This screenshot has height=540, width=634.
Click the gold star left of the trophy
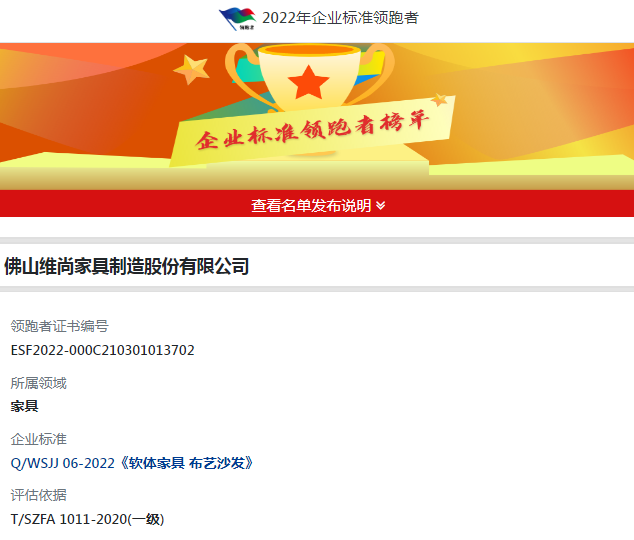tap(191, 69)
